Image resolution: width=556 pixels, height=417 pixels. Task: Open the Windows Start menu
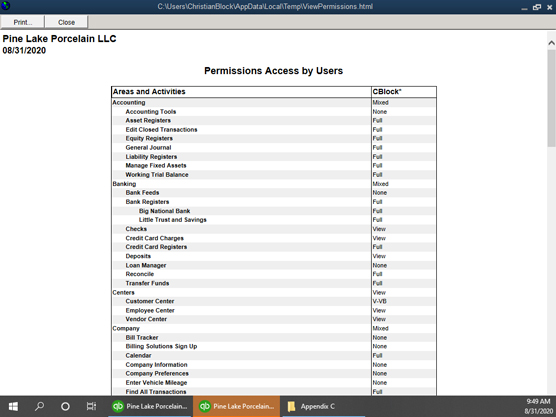13,406
